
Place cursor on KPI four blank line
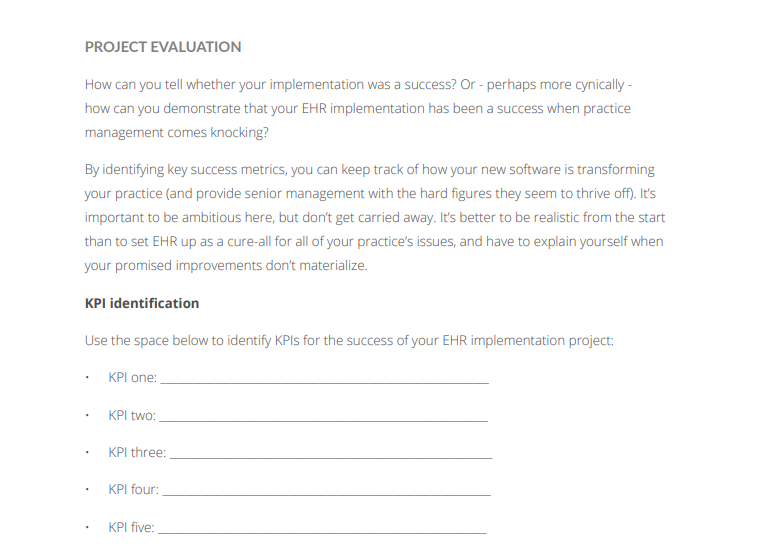tap(326, 491)
